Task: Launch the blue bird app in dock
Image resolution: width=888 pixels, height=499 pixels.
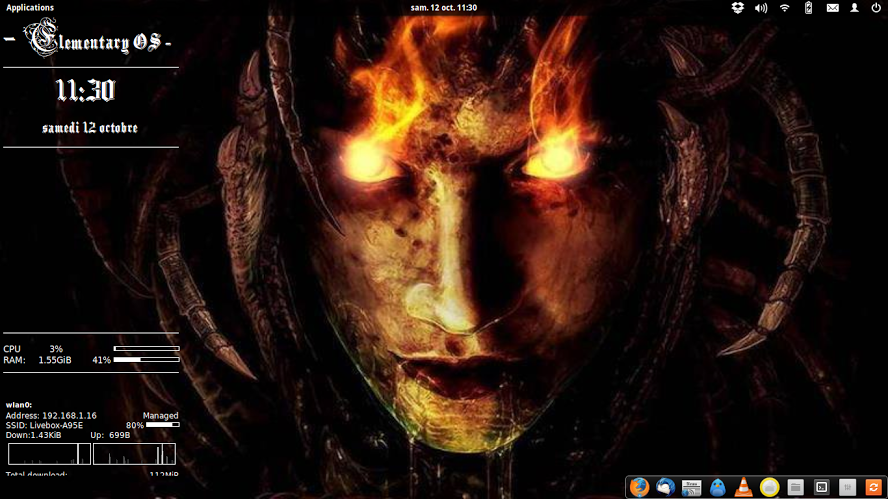Action: (x=718, y=487)
